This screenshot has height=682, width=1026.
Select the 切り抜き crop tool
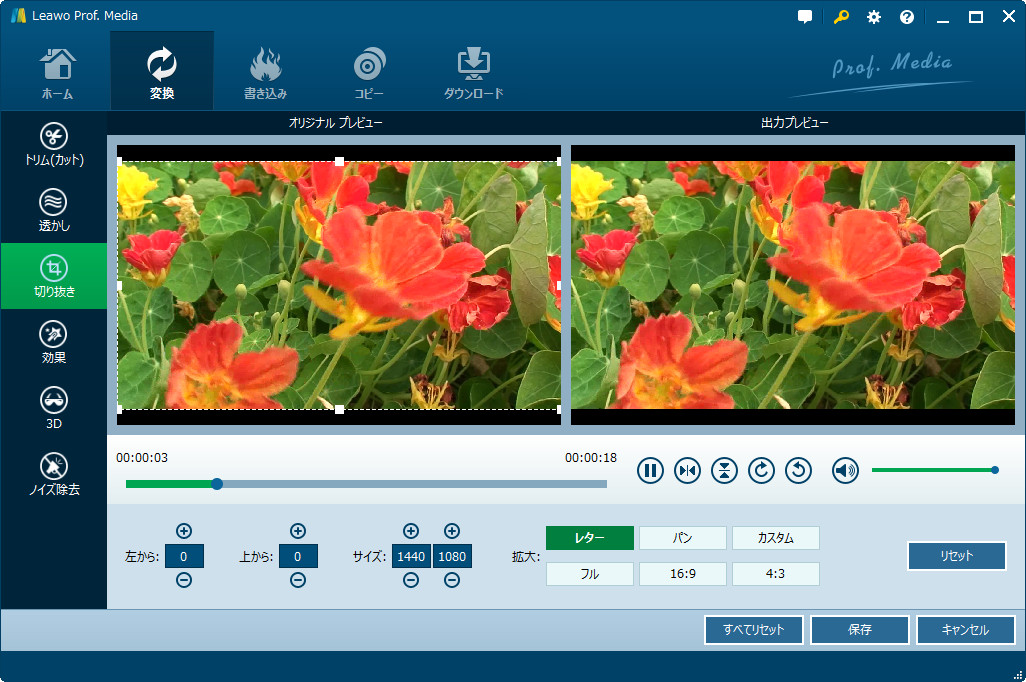click(54, 276)
